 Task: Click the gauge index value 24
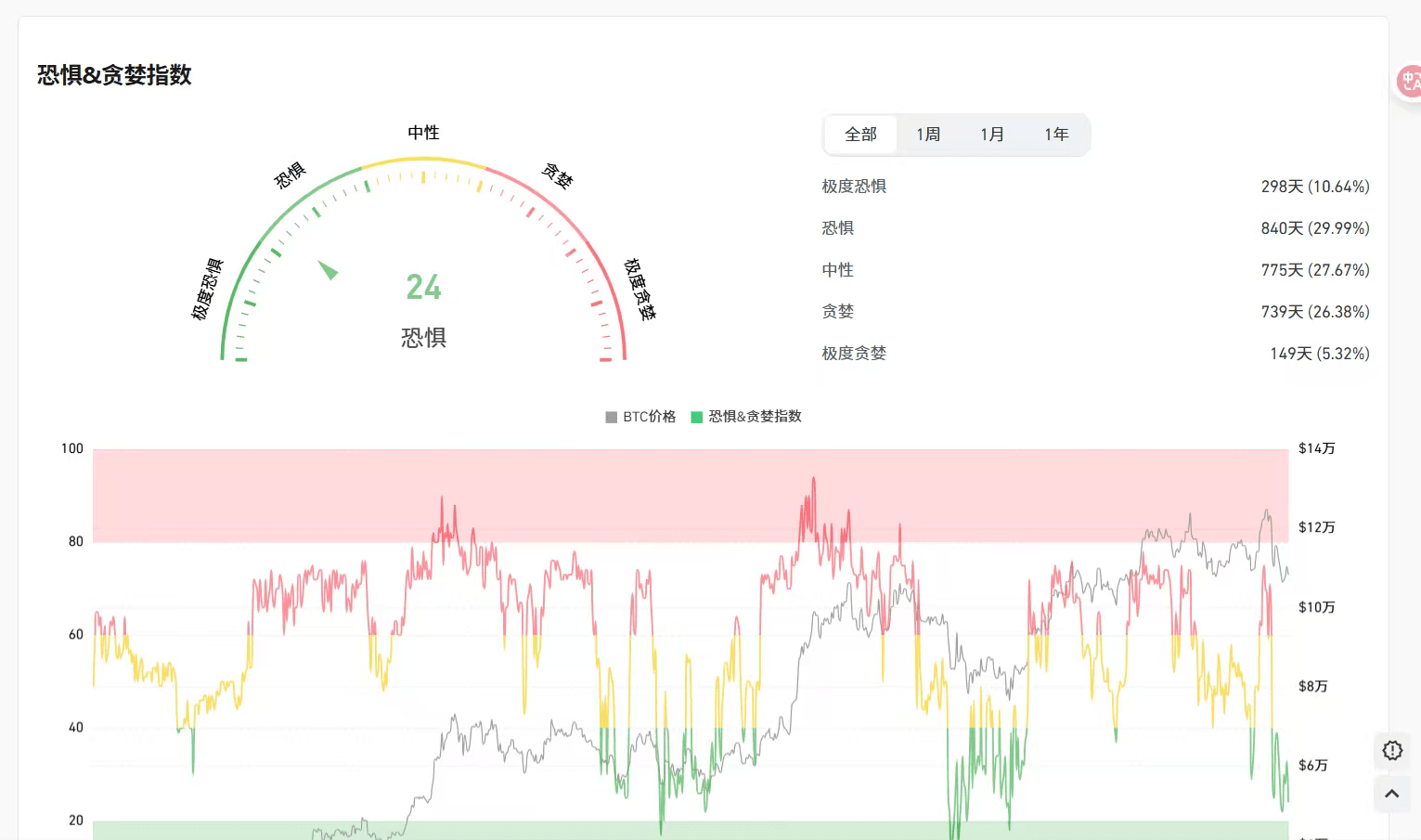(423, 287)
